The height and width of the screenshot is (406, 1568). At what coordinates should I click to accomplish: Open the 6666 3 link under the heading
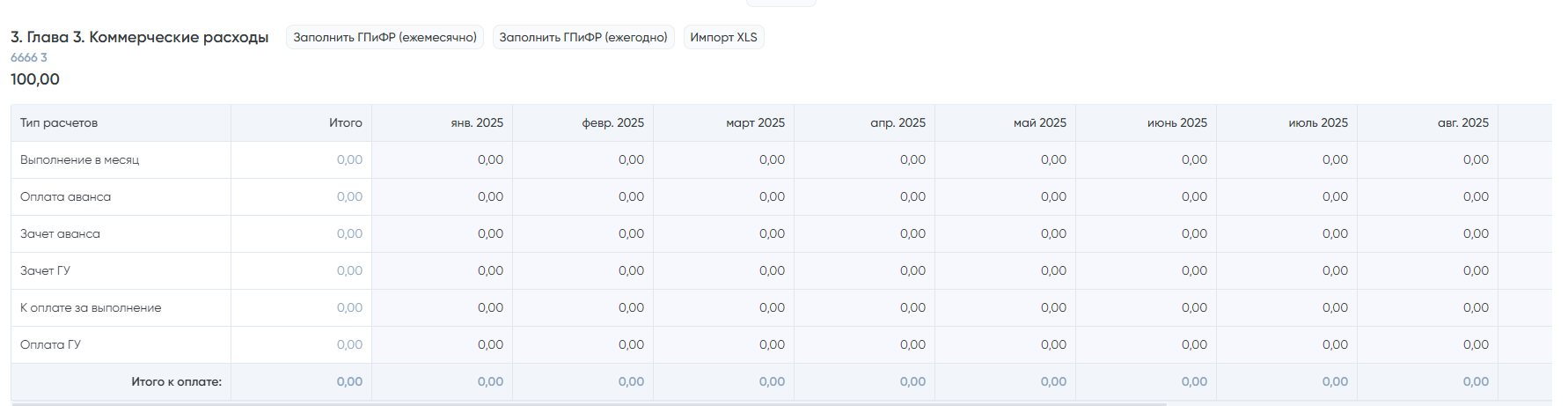pos(29,57)
